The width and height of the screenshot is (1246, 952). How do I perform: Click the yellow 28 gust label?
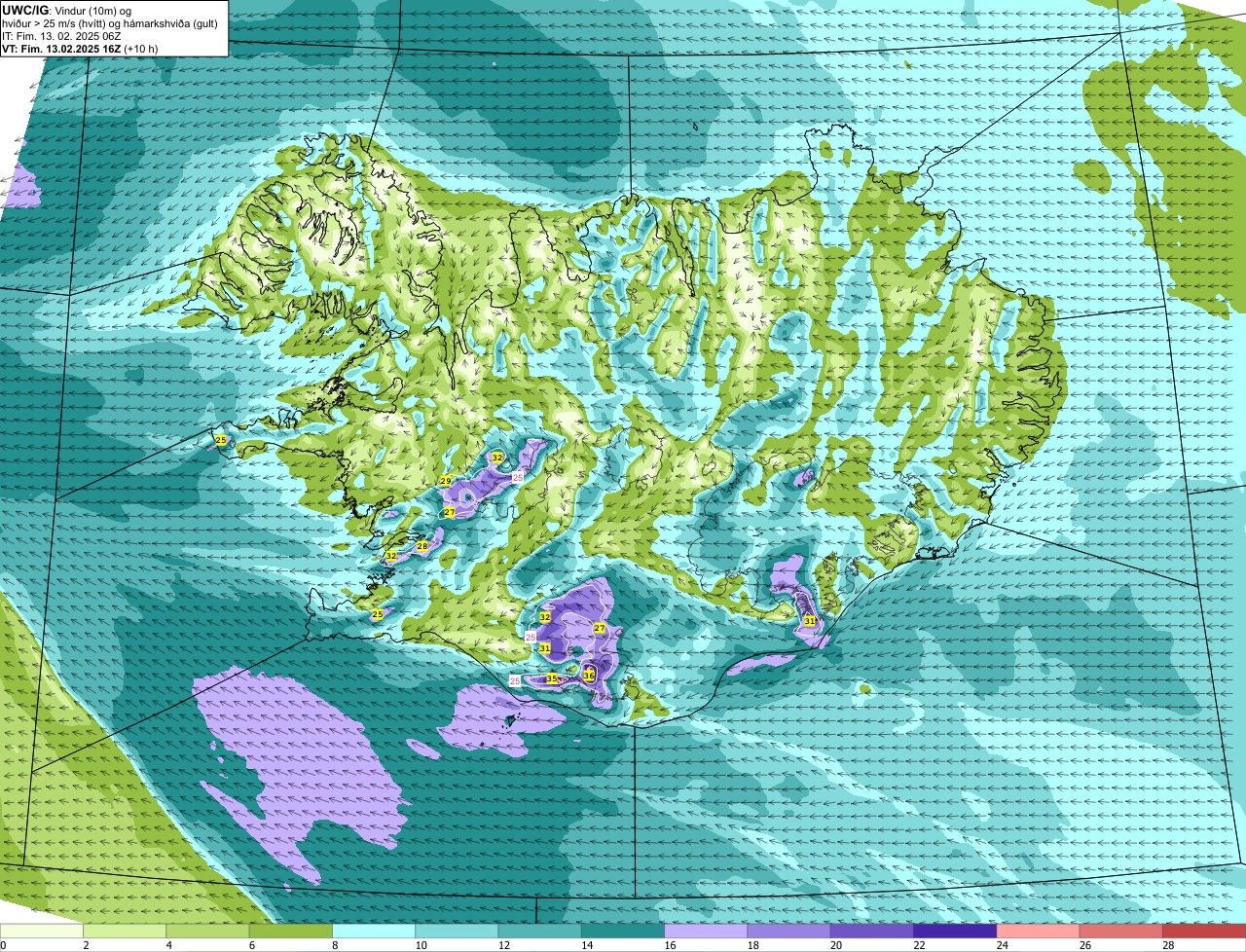(x=422, y=546)
